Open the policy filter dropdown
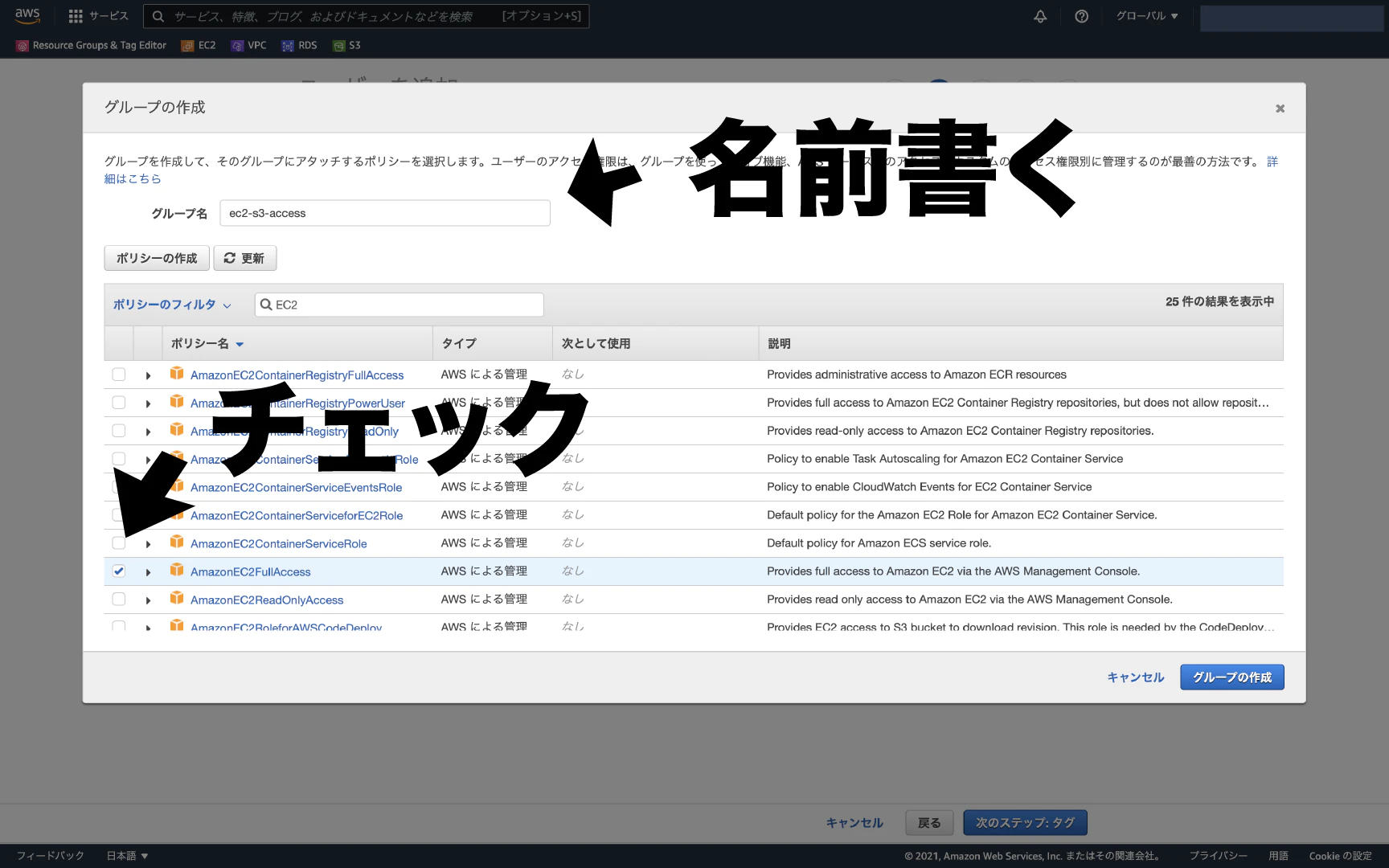 (172, 305)
